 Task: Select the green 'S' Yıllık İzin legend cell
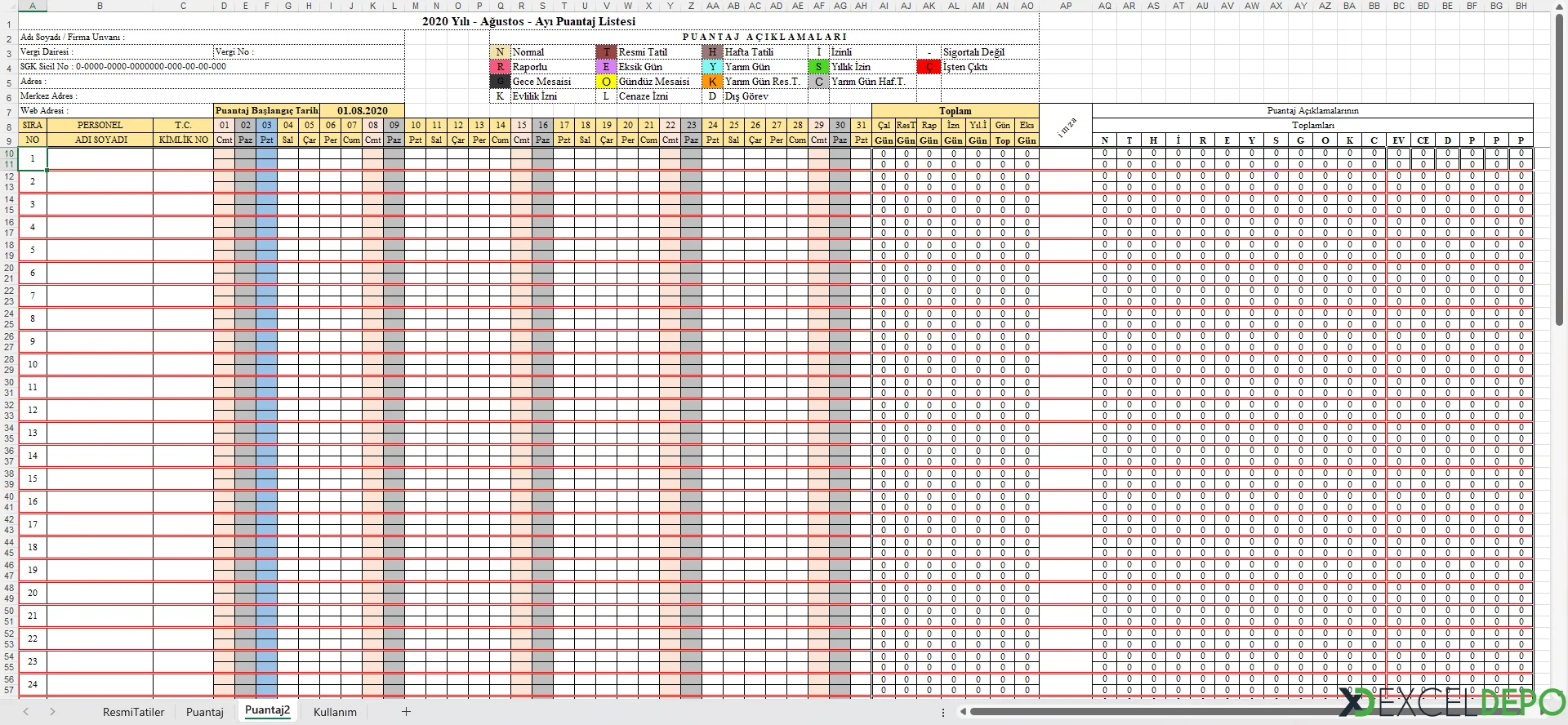[818, 67]
